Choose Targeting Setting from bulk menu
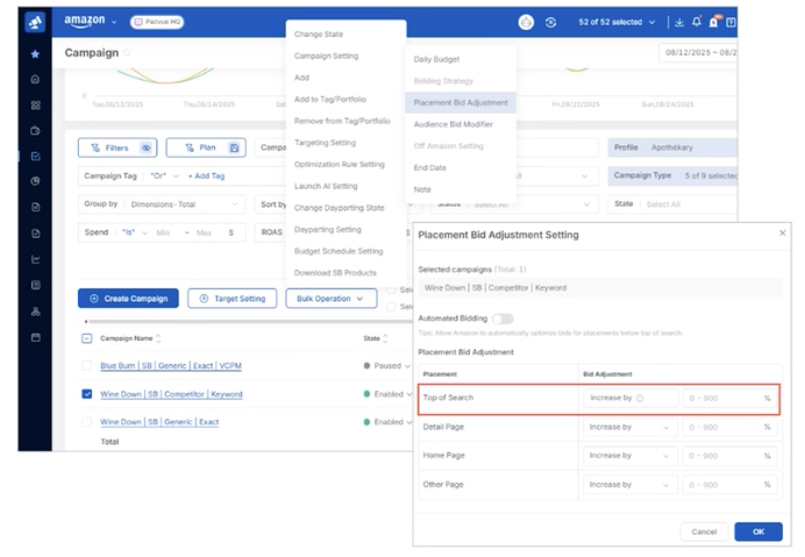 [x=325, y=143]
